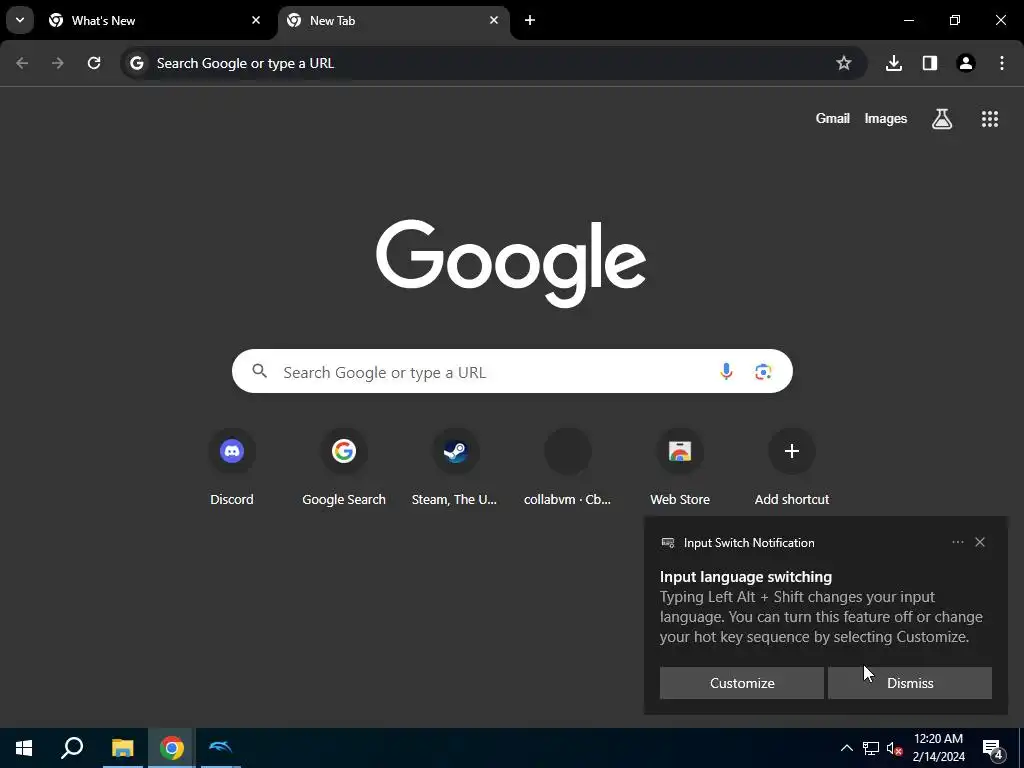The height and width of the screenshot is (768, 1024).
Task: Show hidden system tray icons
Action: point(846,748)
